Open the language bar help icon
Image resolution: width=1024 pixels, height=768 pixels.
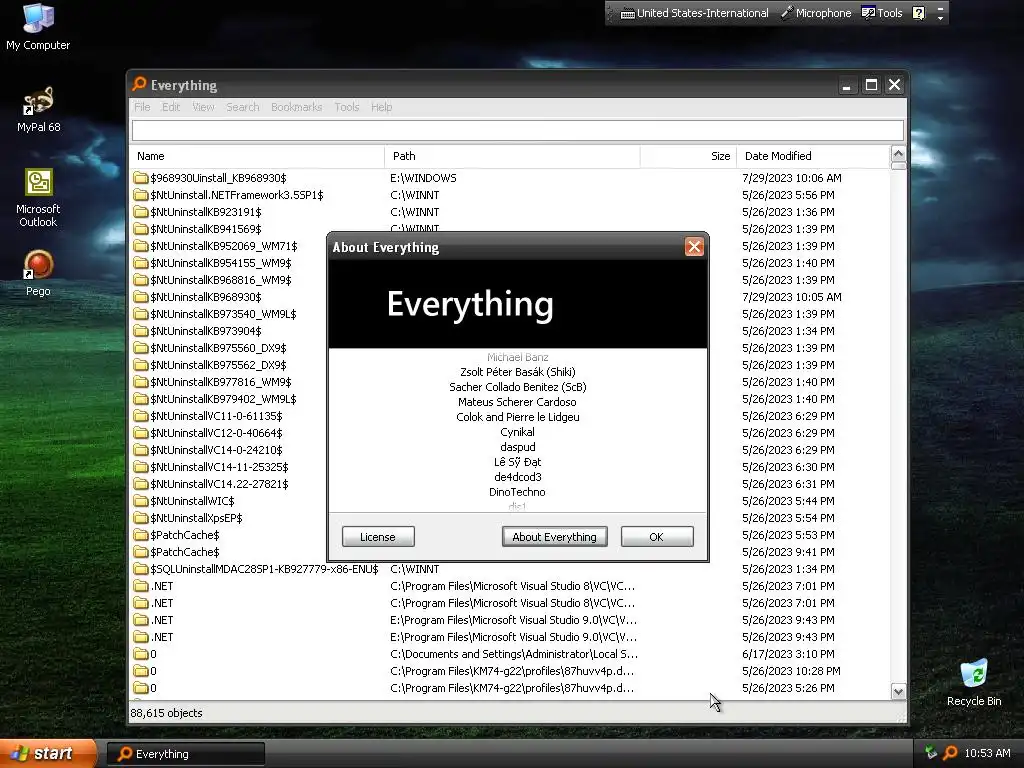(918, 13)
